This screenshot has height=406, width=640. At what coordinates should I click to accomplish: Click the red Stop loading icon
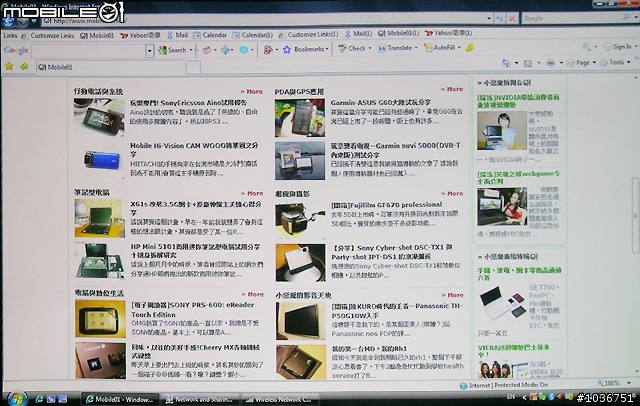512,18
